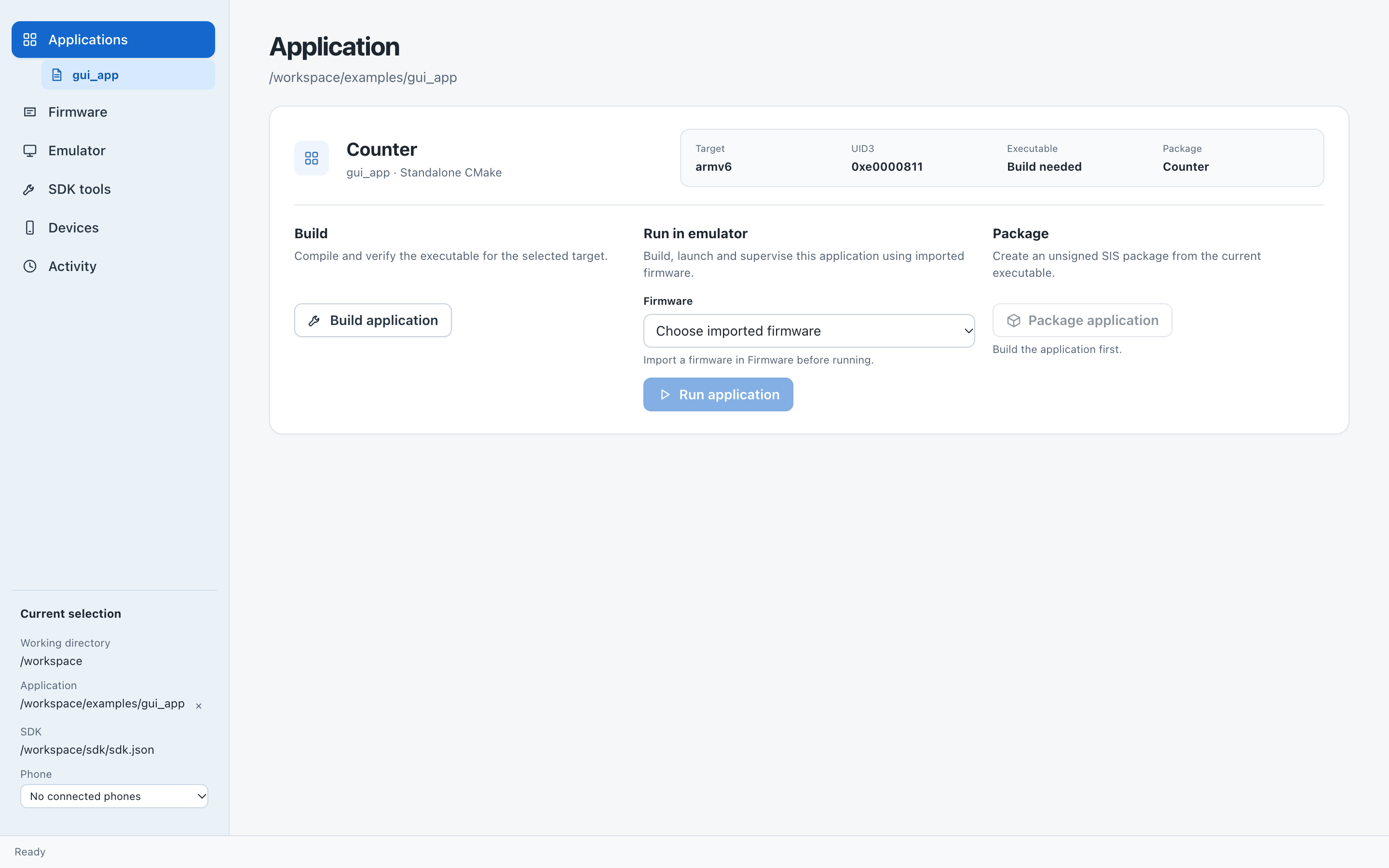Click 'gui_app · Standalone CMake' subtitle
1389x868 pixels.
[x=423, y=173]
